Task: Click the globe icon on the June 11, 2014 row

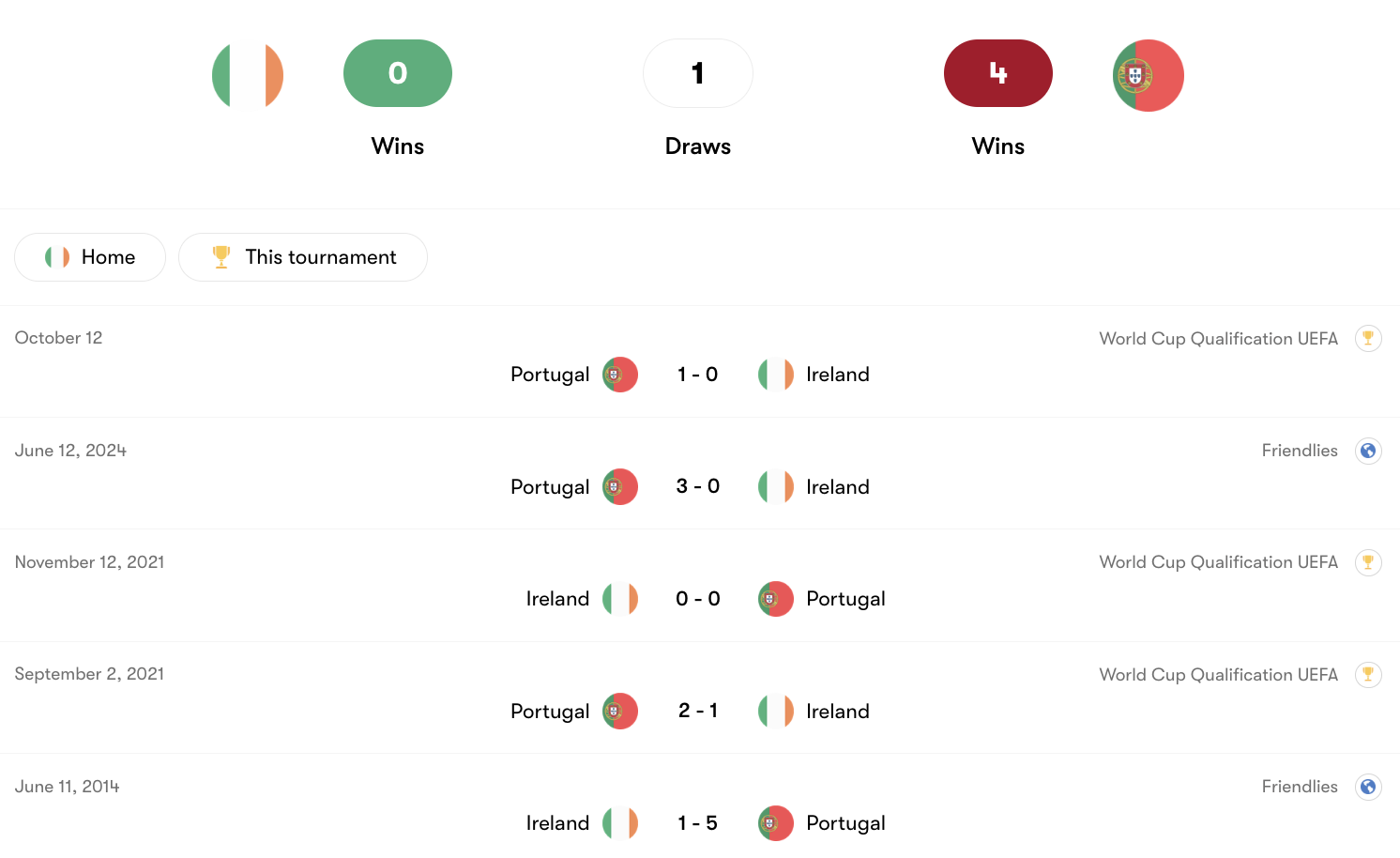Action: click(1368, 787)
